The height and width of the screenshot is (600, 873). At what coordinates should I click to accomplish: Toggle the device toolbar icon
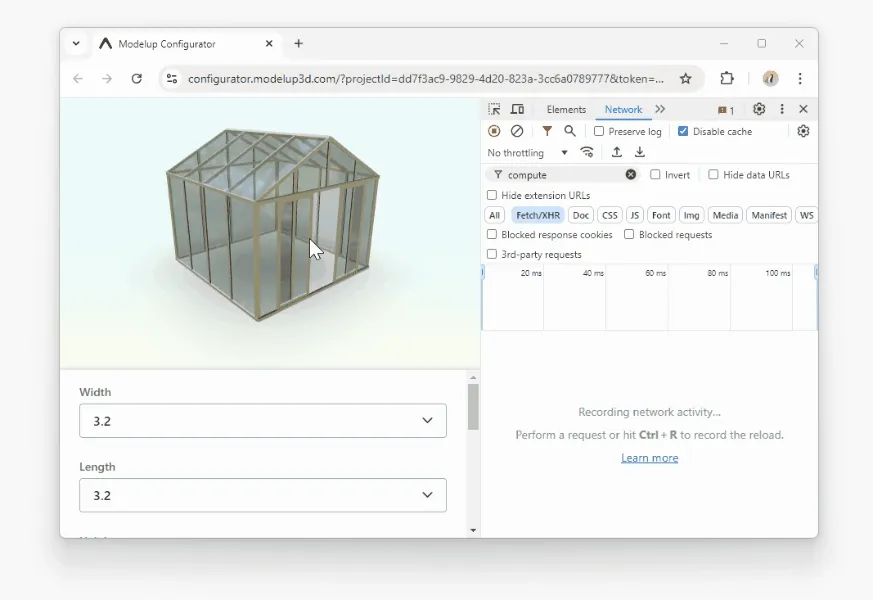click(x=517, y=109)
